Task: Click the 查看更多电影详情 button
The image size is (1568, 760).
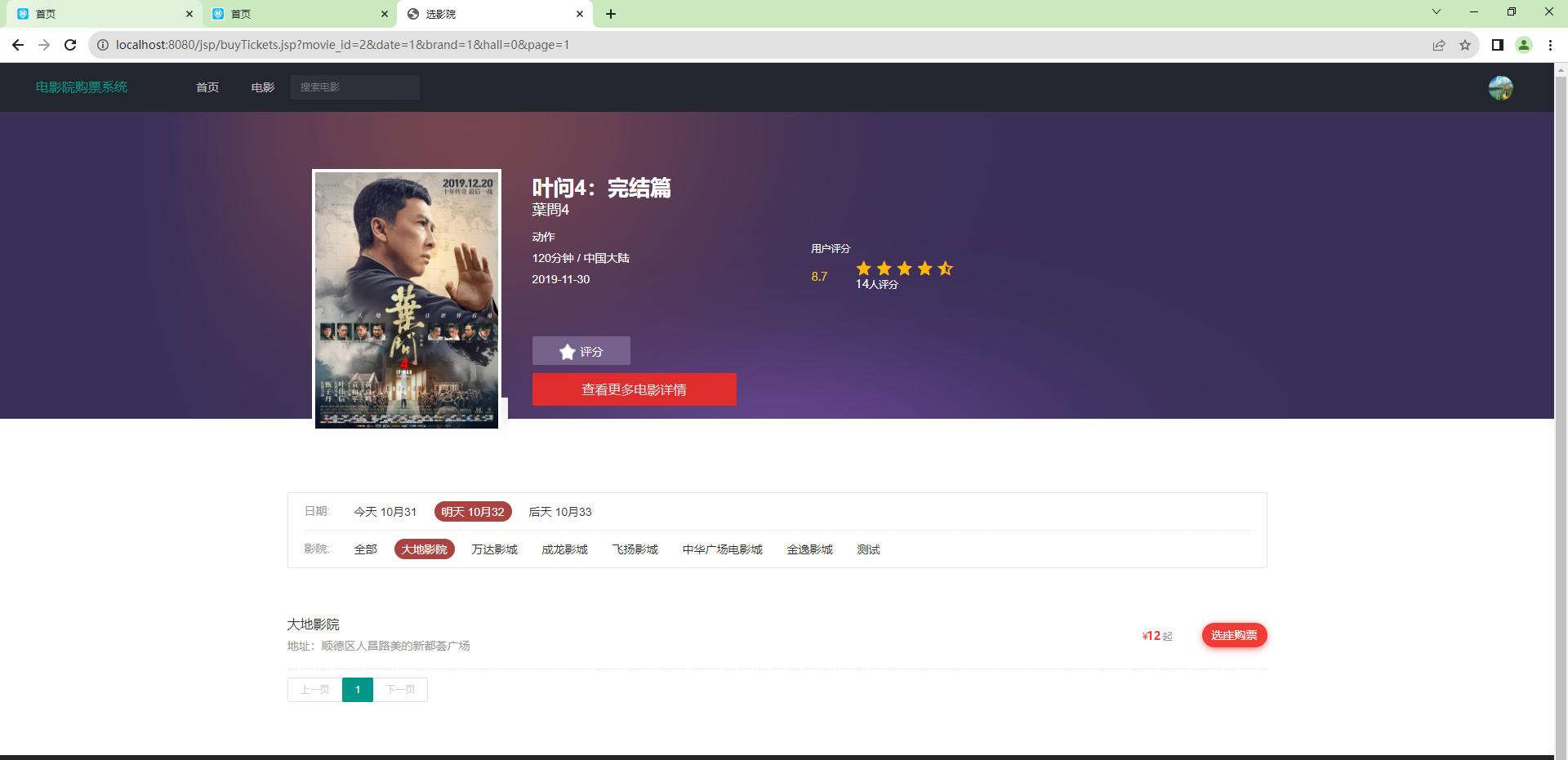Action: 634,389
